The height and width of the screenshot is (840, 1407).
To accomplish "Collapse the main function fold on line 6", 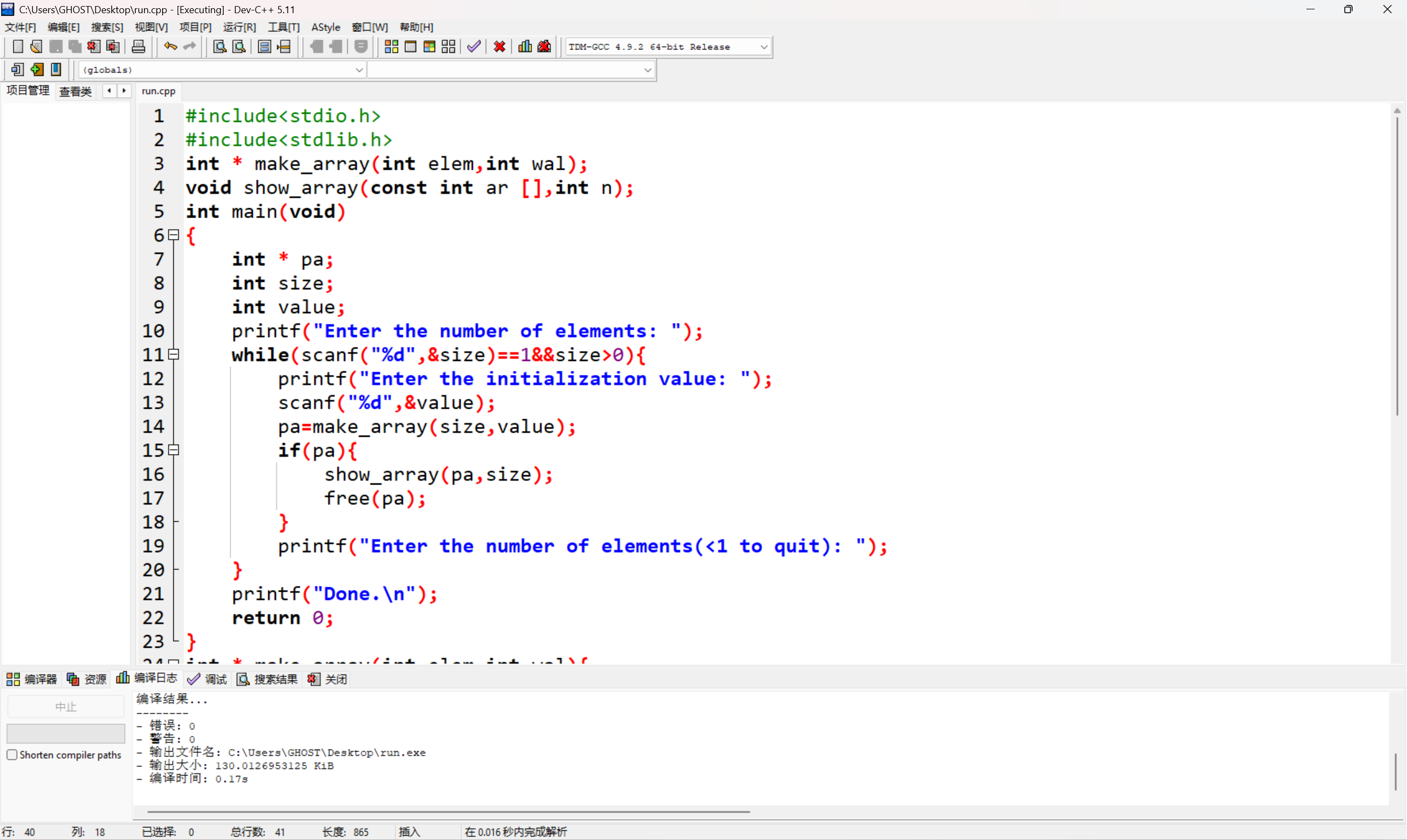I will pos(174,235).
